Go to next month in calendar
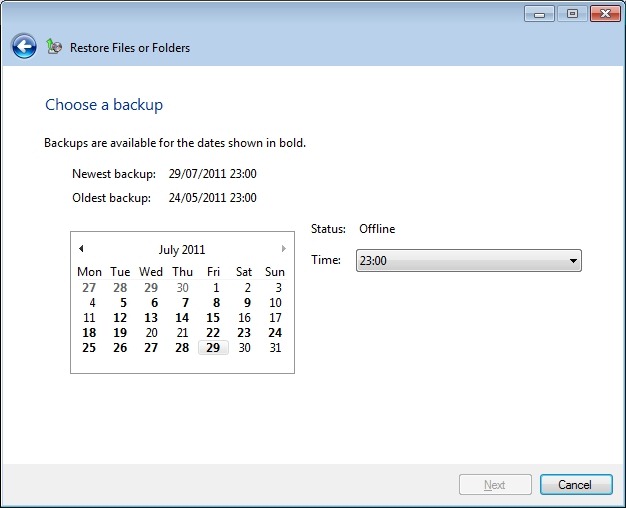 click(284, 249)
